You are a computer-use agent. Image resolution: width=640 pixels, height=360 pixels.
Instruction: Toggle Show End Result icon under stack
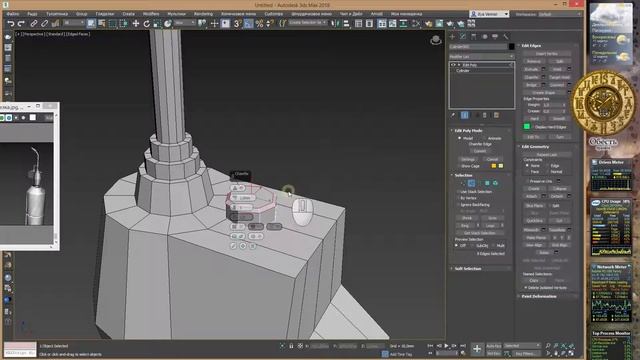[464, 116]
